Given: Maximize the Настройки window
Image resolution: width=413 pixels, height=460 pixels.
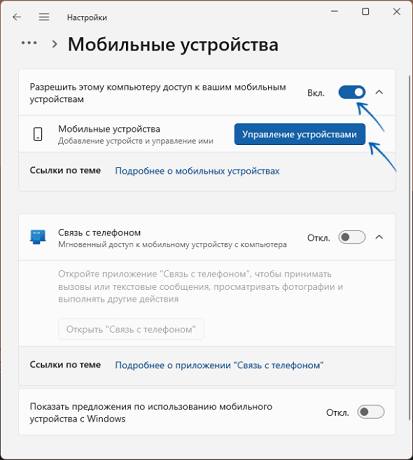Looking at the screenshot, I should click(x=365, y=12).
